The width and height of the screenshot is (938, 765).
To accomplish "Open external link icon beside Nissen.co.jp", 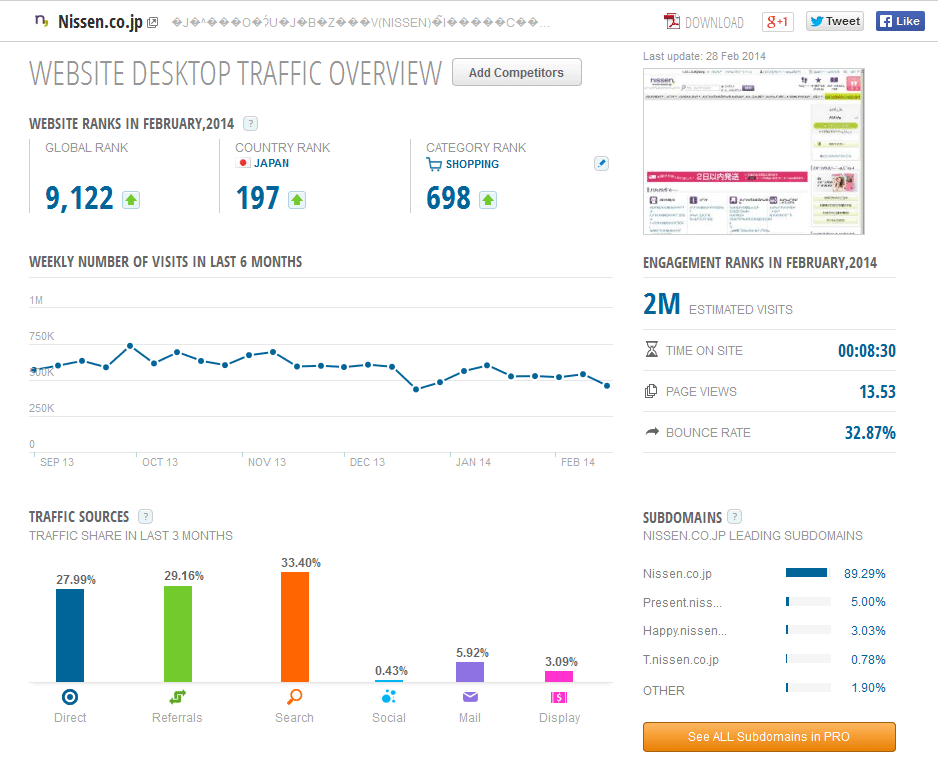I will (153, 23).
